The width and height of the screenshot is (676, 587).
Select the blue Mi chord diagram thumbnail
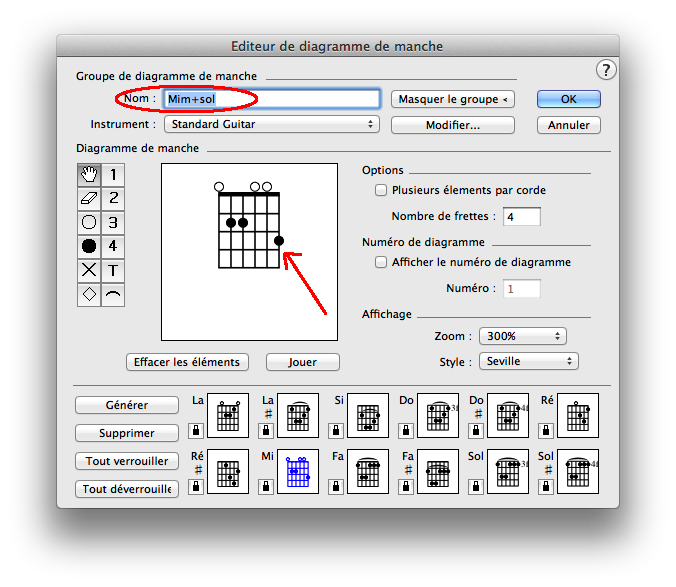[298, 472]
